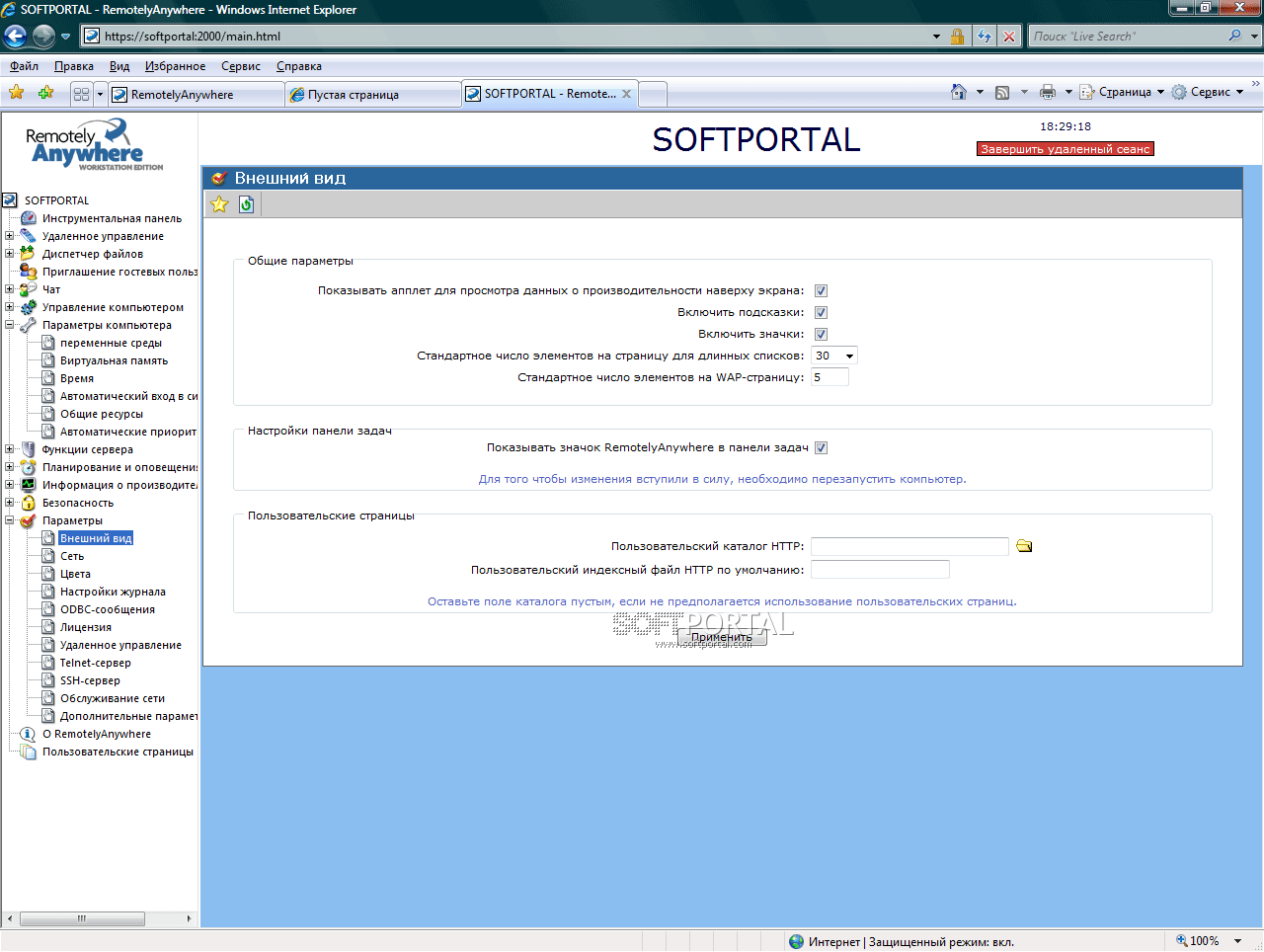Open the Вид menu
1264x952 pixels.
(x=119, y=66)
